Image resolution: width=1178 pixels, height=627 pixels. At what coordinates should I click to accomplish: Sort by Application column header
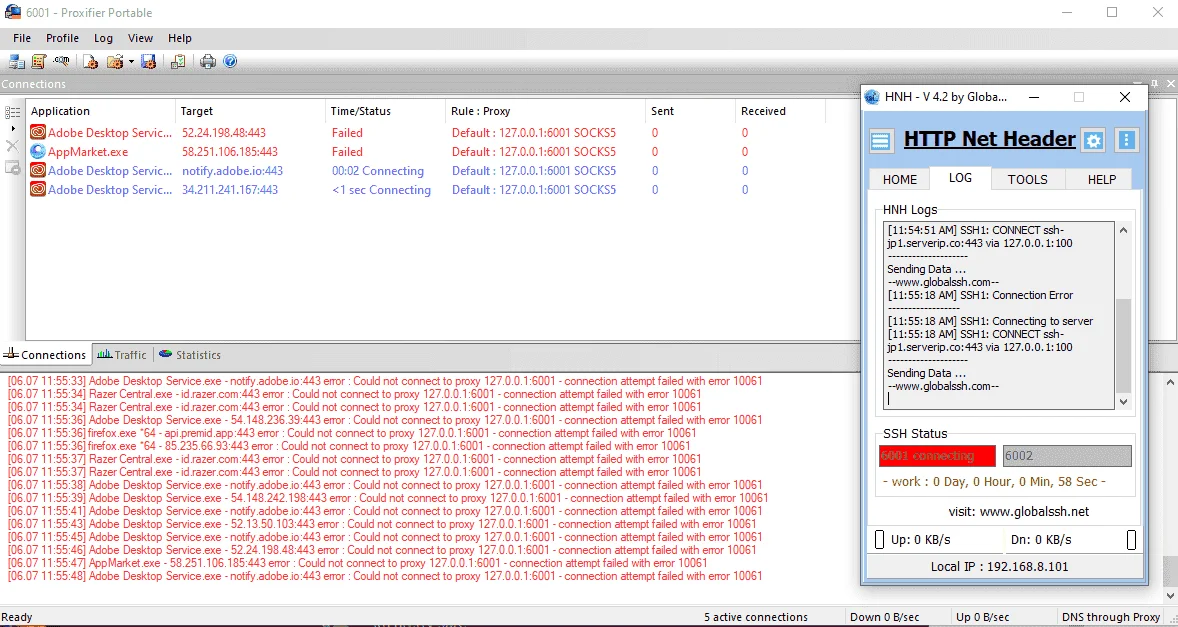tap(101, 111)
